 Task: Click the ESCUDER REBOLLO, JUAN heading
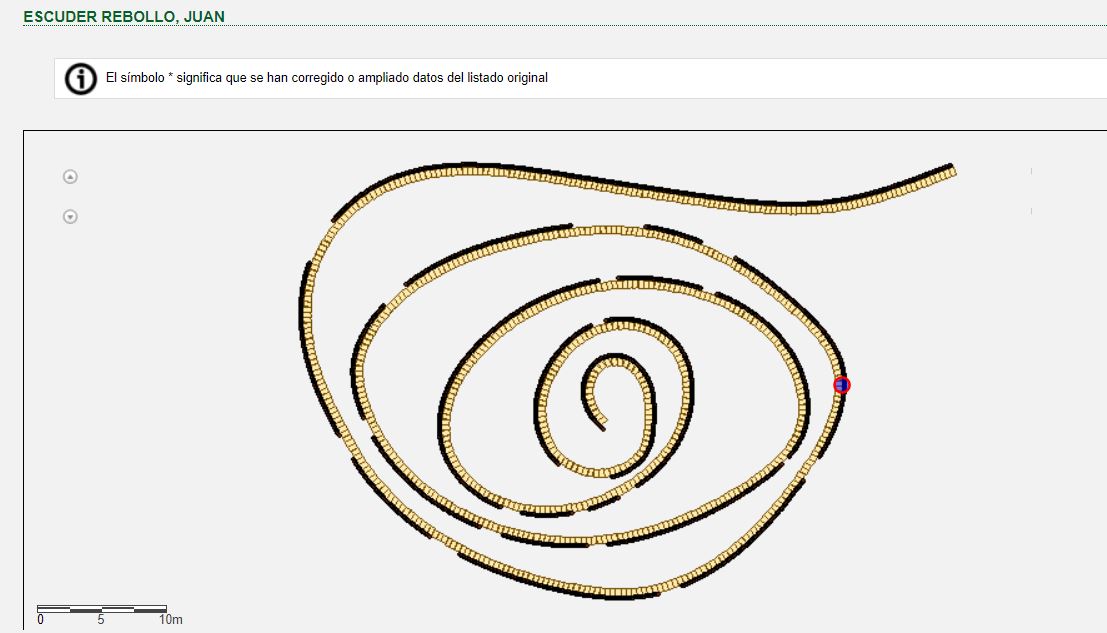point(124,16)
